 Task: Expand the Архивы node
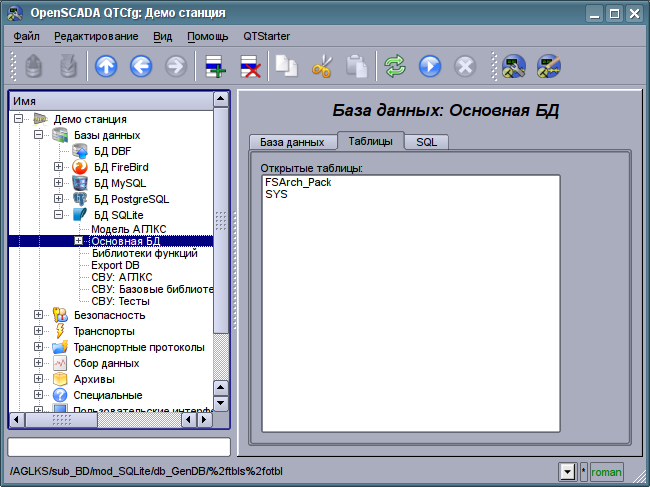[x=38, y=378]
